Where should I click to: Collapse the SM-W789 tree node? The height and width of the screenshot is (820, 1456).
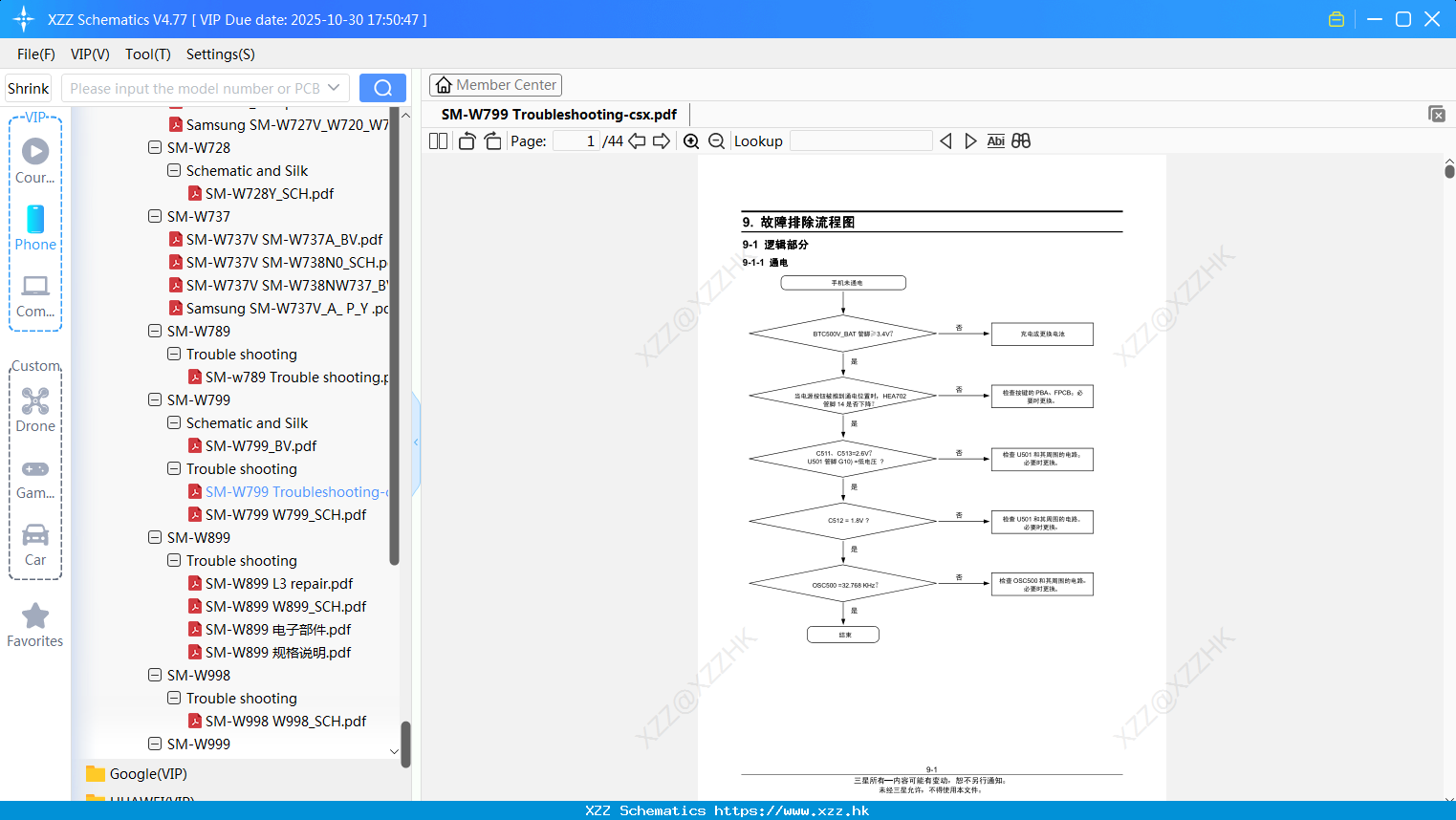(x=155, y=331)
